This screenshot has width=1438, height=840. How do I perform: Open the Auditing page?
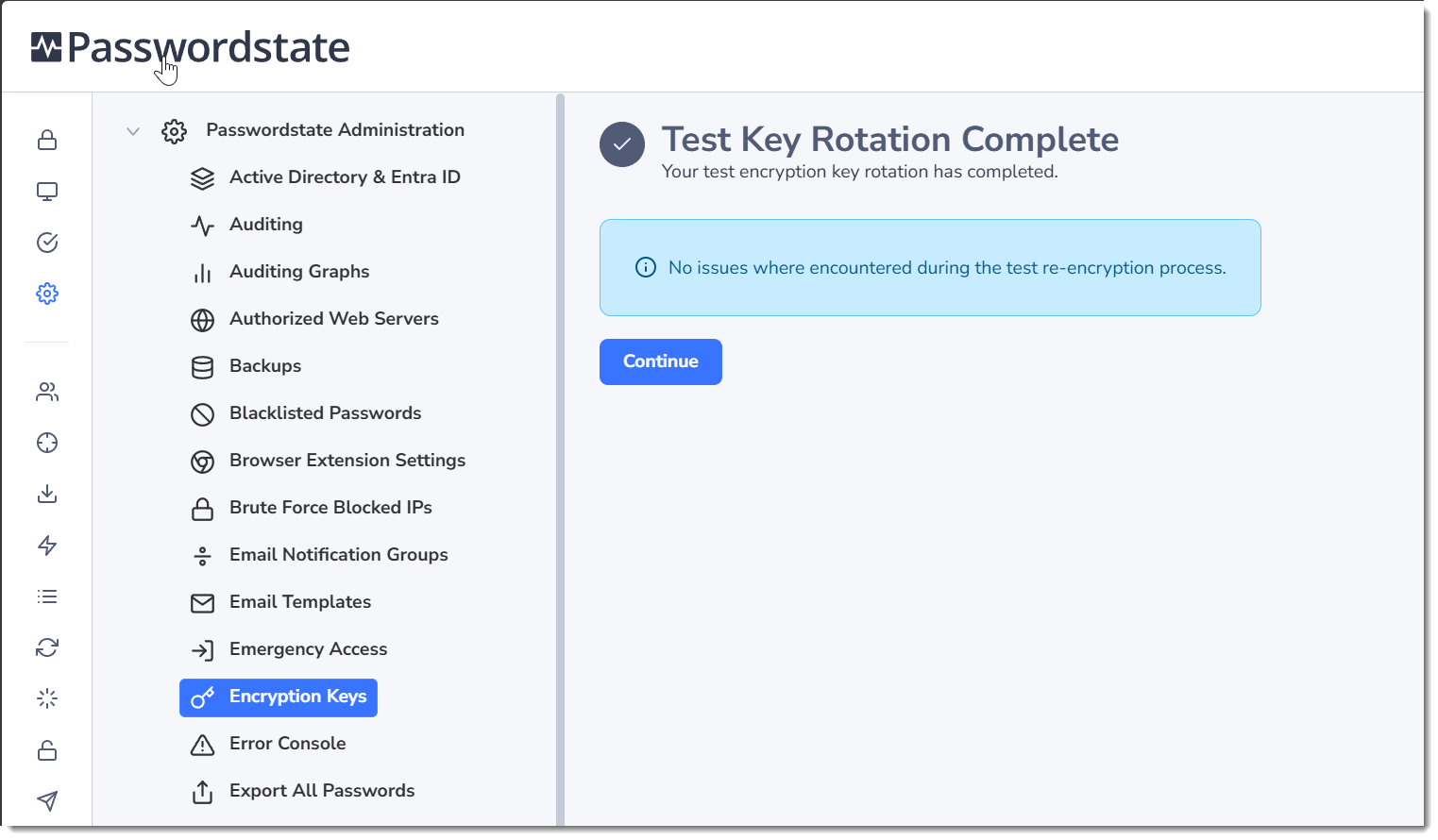tap(266, 225)
